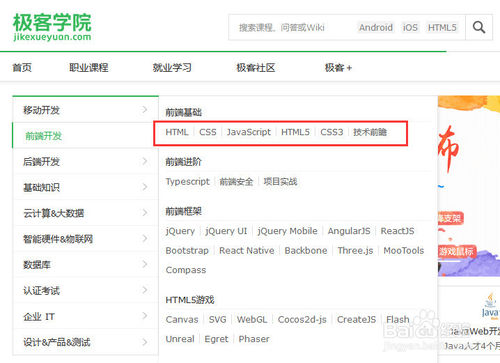Open the 后端开发 category label
Screen dimensions: 500x363
(x=41, y=162)
